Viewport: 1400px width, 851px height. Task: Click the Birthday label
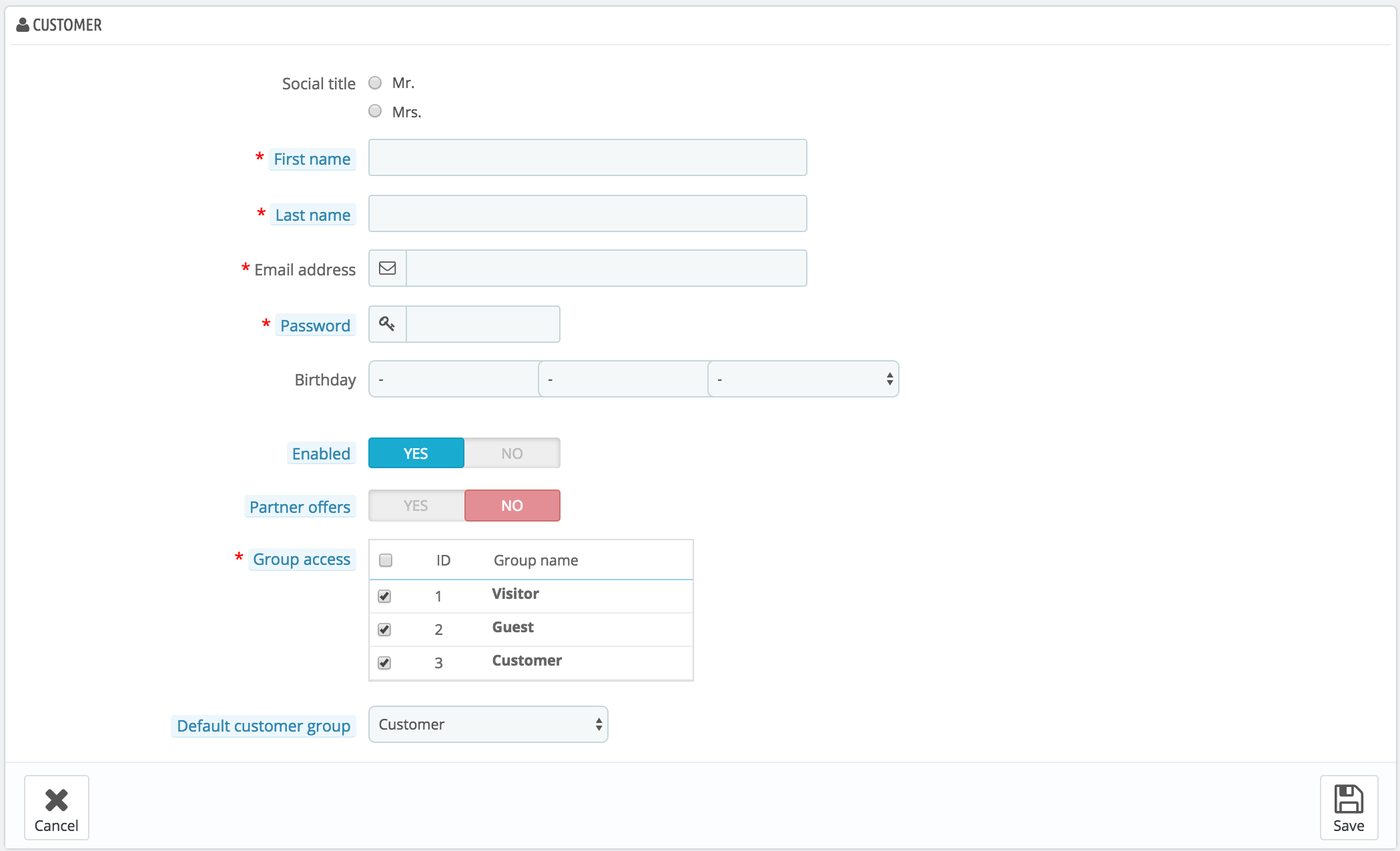click(325, 379)
